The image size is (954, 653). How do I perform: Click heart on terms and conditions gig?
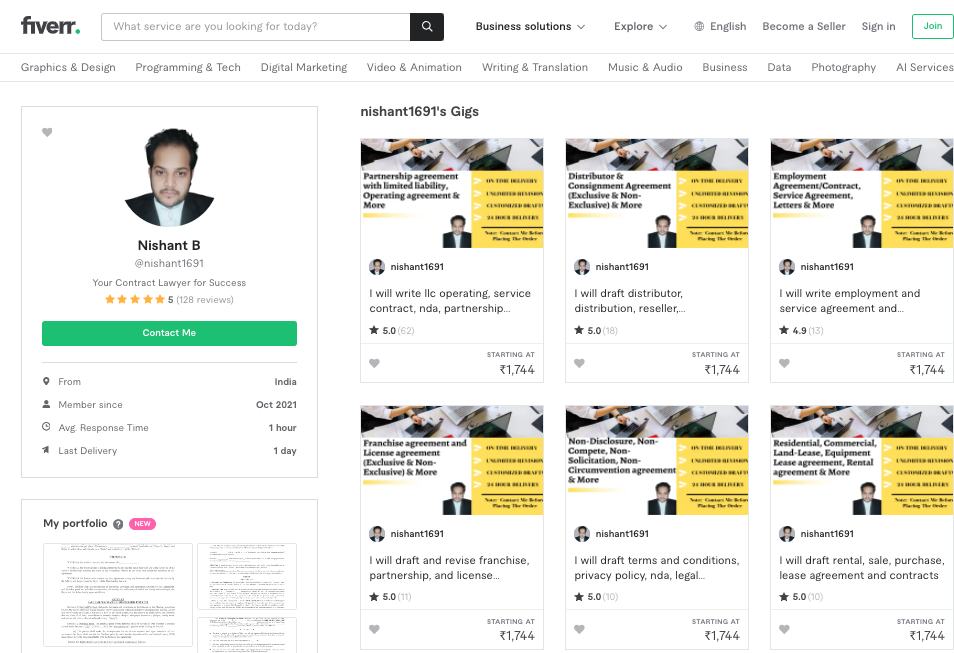580,630
